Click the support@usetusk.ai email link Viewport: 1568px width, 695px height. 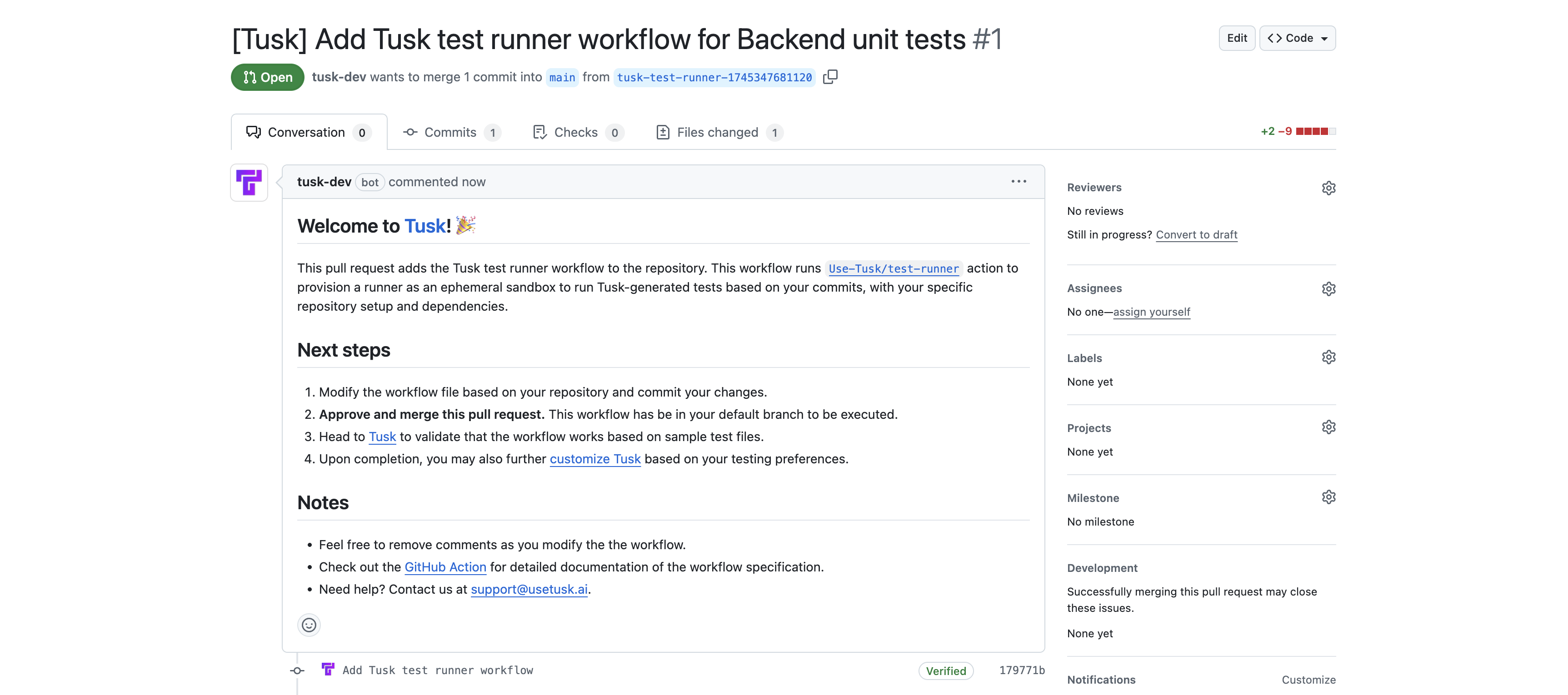529,589
